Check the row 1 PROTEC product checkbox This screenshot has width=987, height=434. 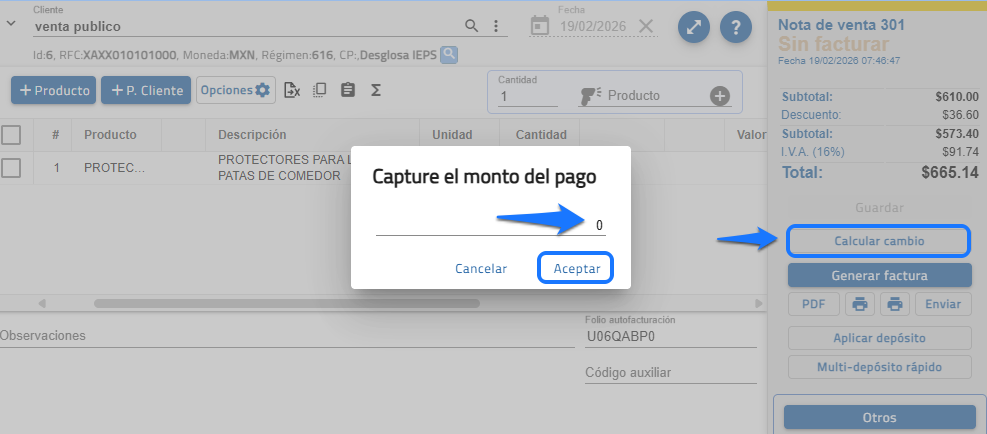[11, 168]
